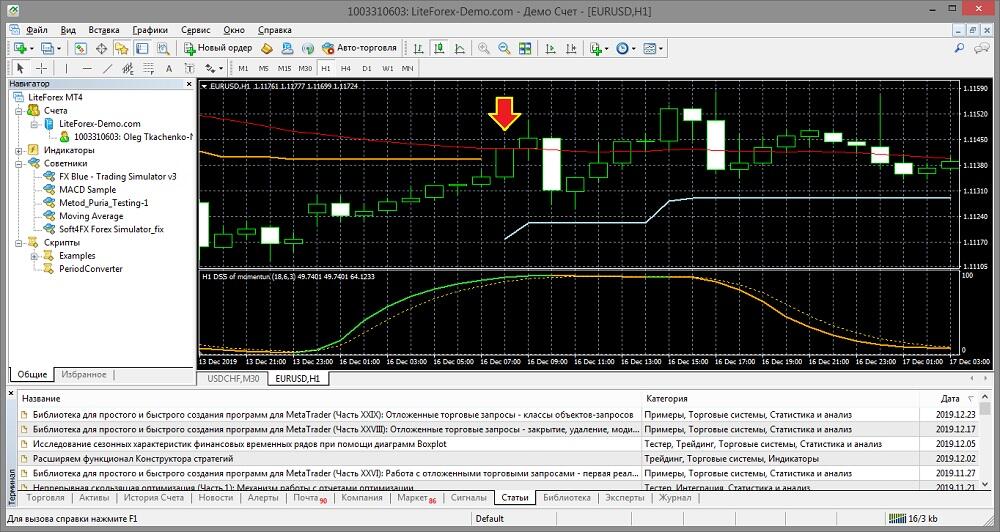The image size is (1000, 532).
Task: Select the H4 timeframe button
Action: [346, 68]
